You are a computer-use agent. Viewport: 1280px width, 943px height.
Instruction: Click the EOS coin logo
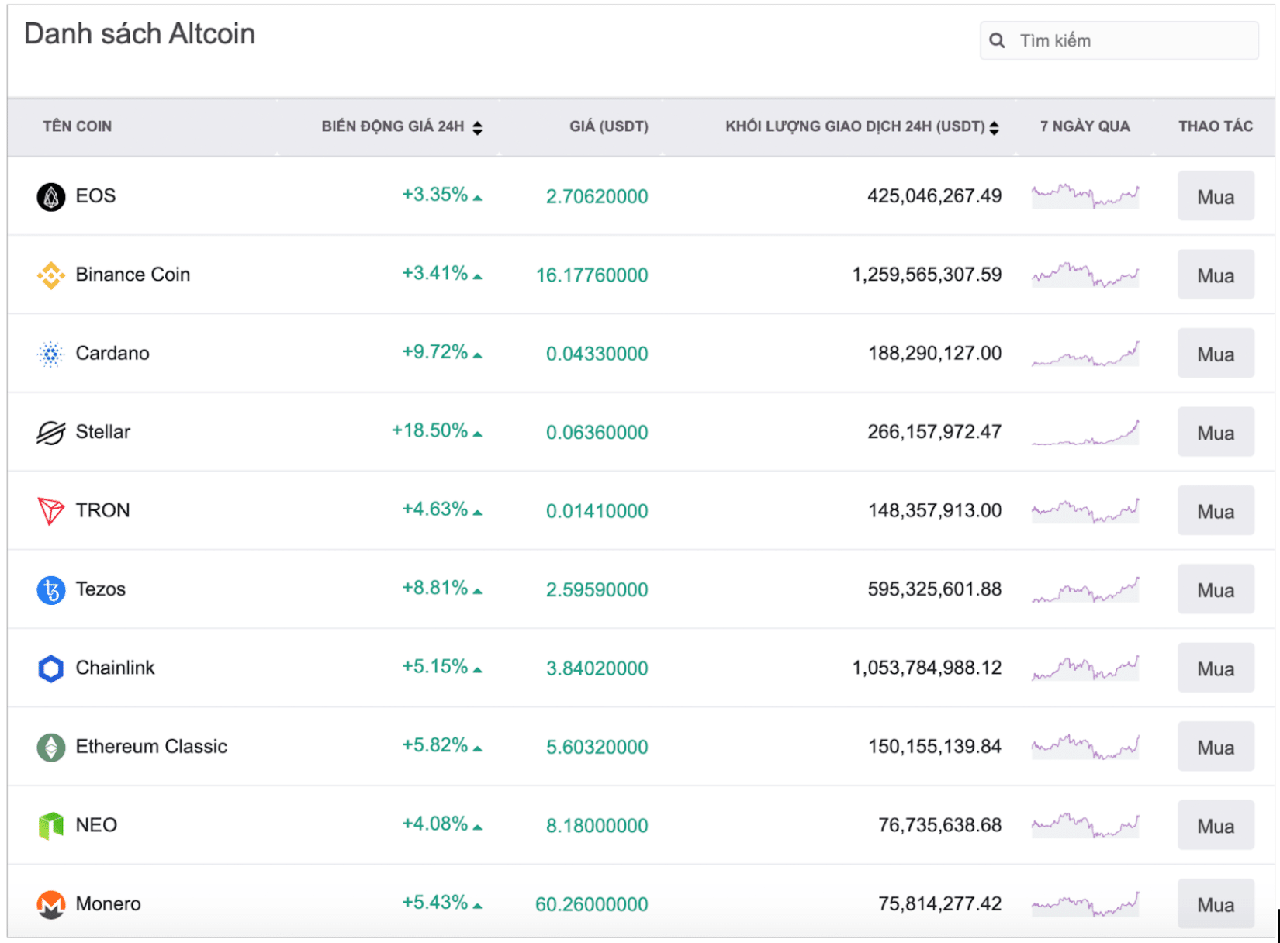pos(50,197)
